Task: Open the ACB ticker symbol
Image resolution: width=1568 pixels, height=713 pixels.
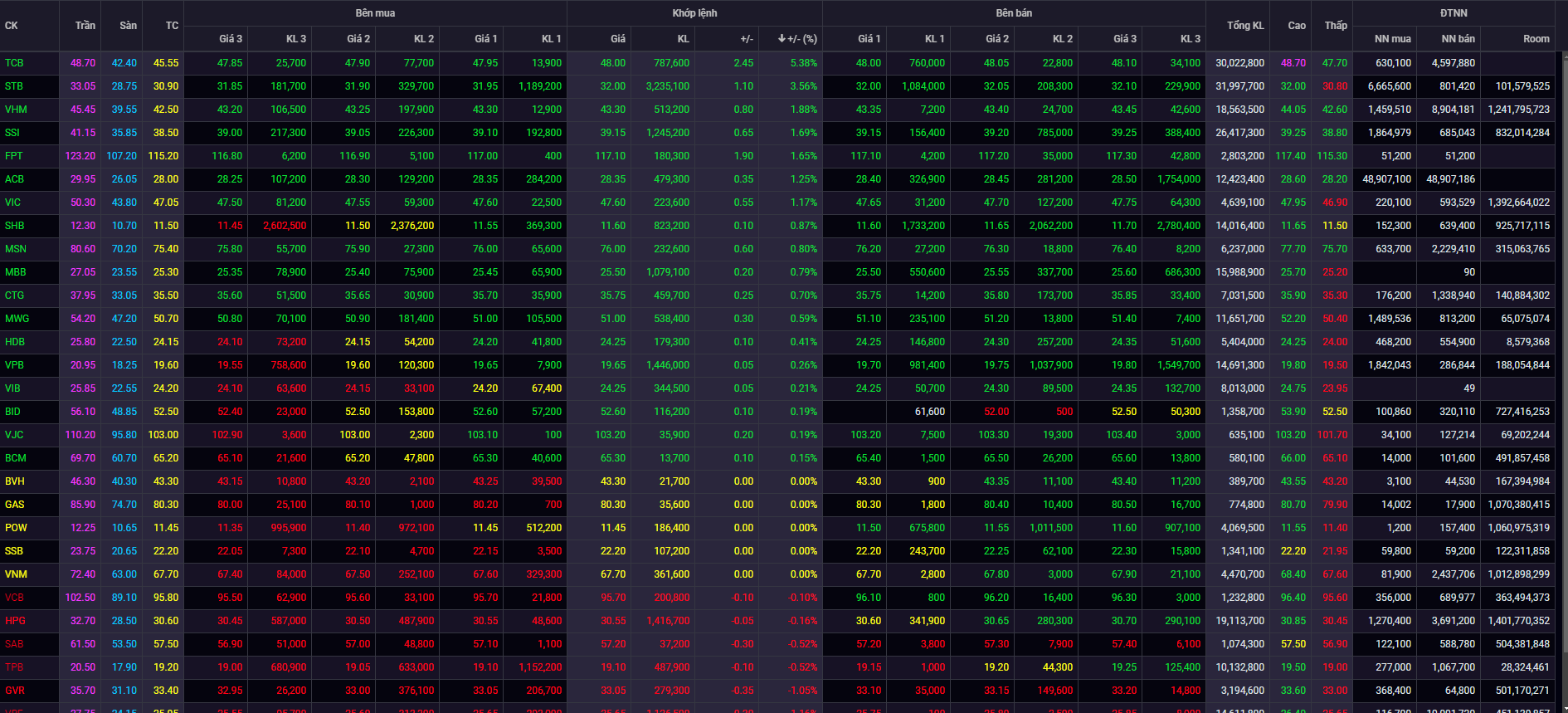Action: tap(14, 179)
